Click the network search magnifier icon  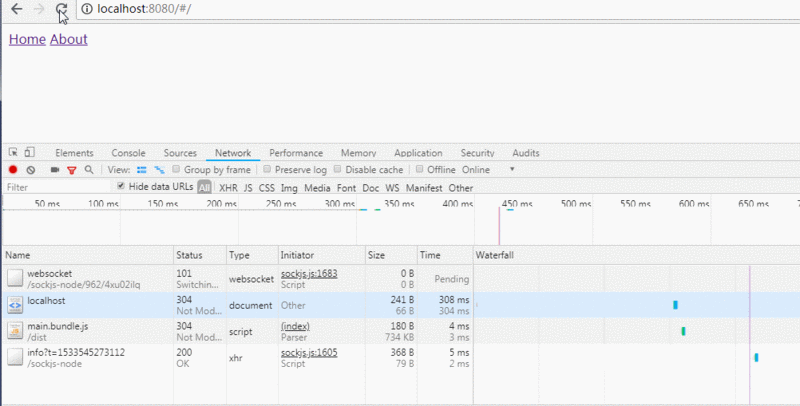(89, 170)
